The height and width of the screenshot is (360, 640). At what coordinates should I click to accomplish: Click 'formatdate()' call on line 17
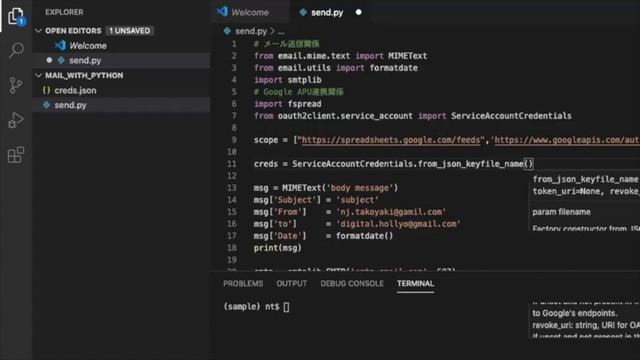364,236
